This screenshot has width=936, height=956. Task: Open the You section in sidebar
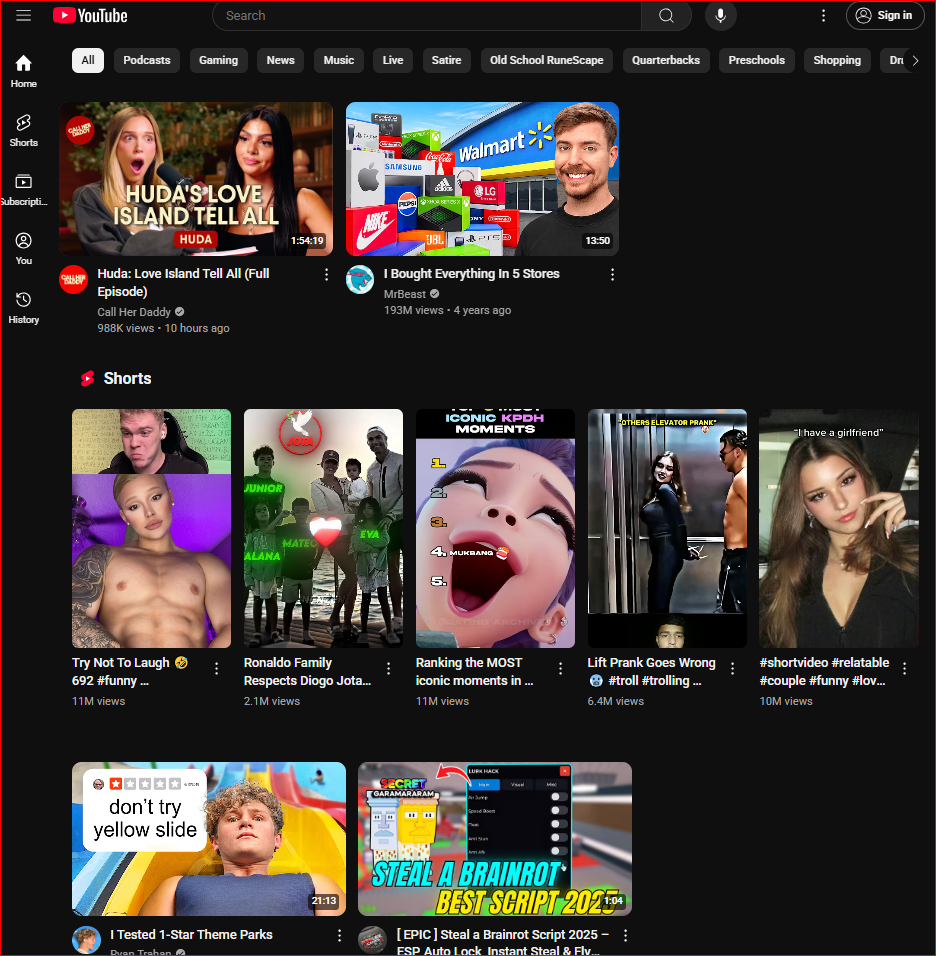click(23, 249)
